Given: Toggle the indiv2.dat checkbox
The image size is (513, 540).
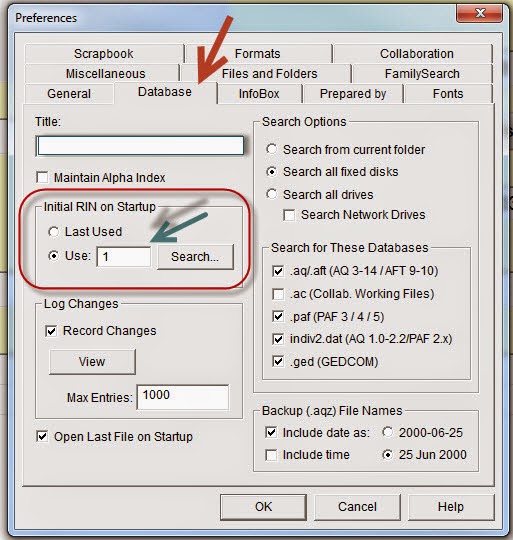Looking at the screenshot, I should pyautogui.click(x=278, y=339).
